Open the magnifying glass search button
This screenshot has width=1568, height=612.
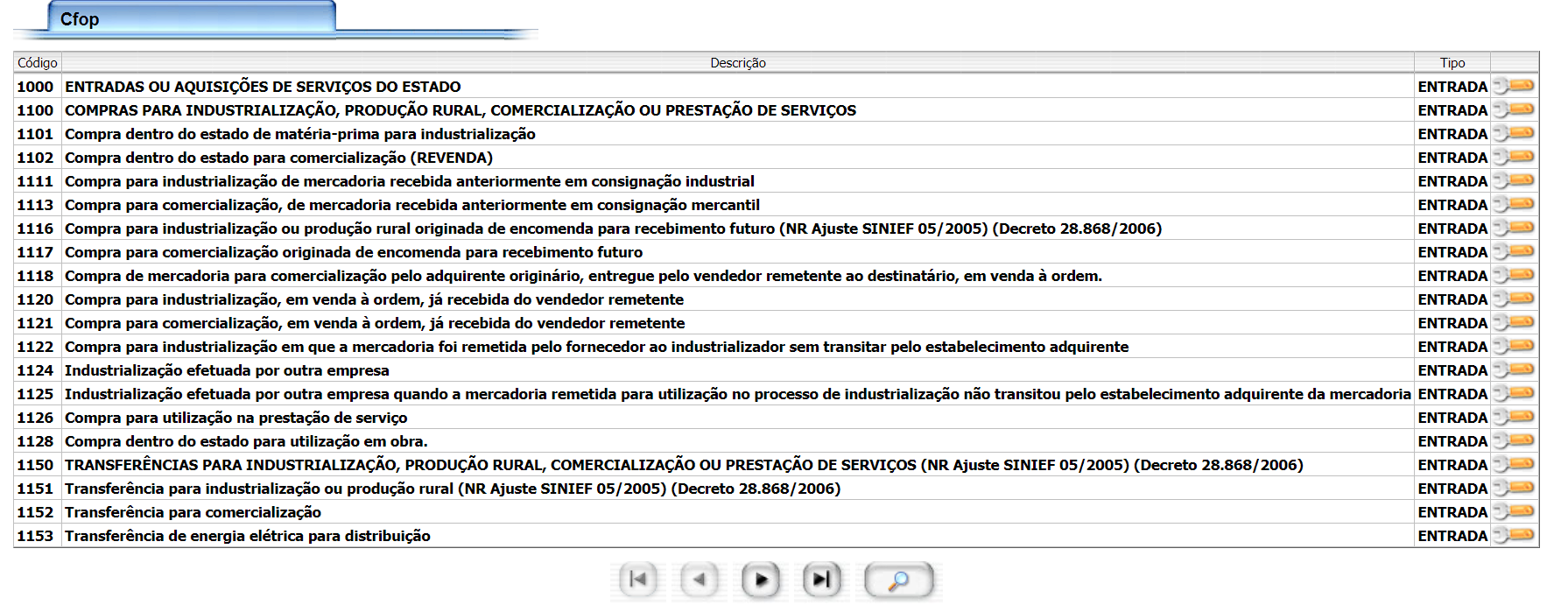tap(898, 580)
